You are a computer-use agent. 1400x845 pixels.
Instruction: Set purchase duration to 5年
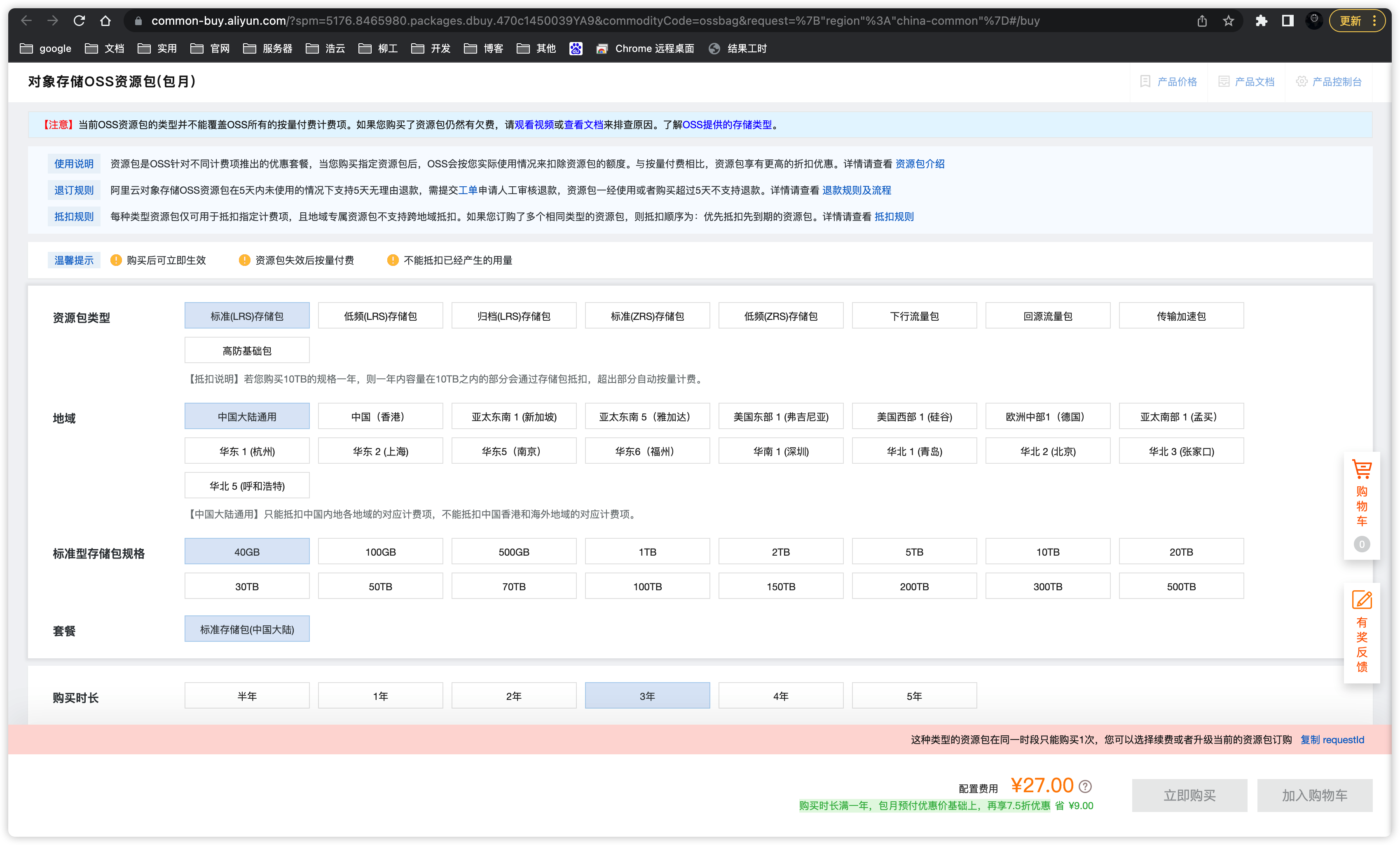914,696
